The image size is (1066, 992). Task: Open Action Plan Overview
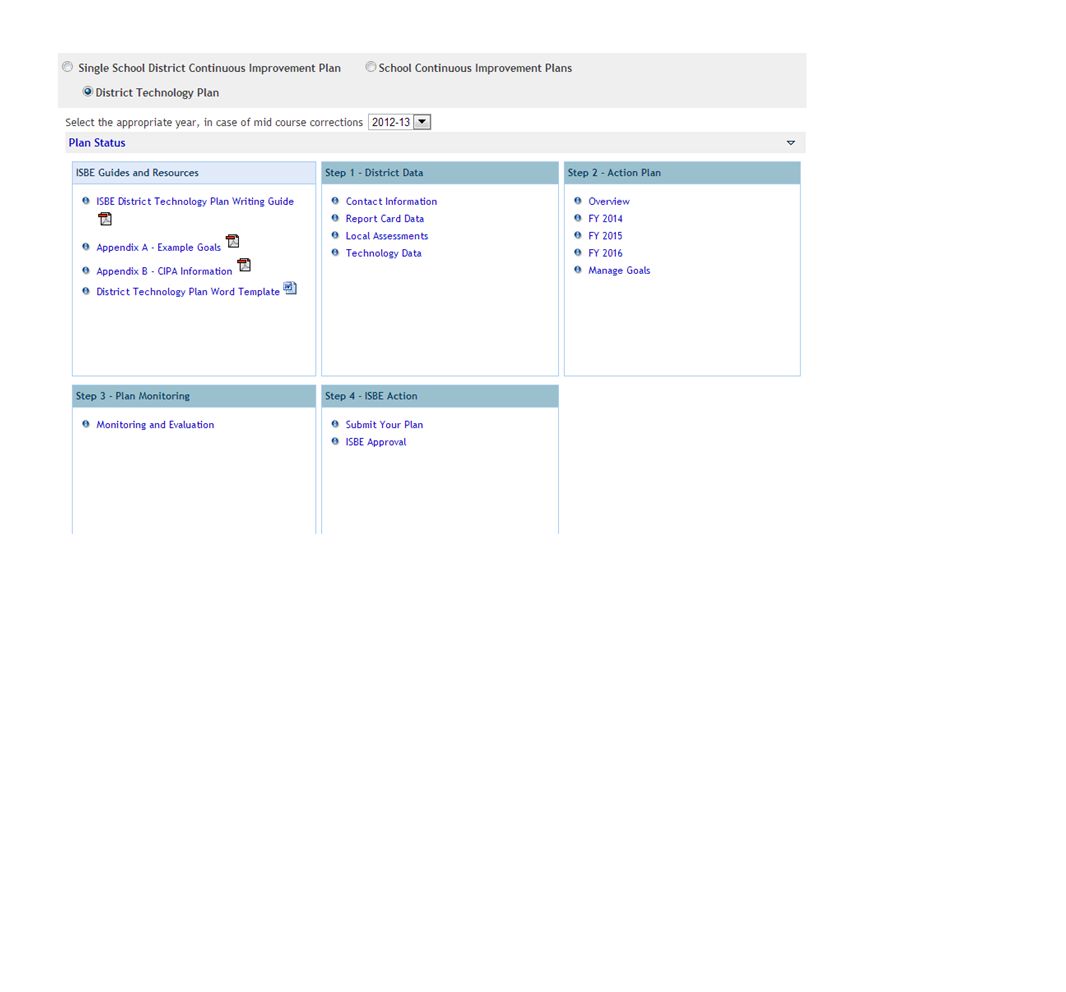pos(608,201)
